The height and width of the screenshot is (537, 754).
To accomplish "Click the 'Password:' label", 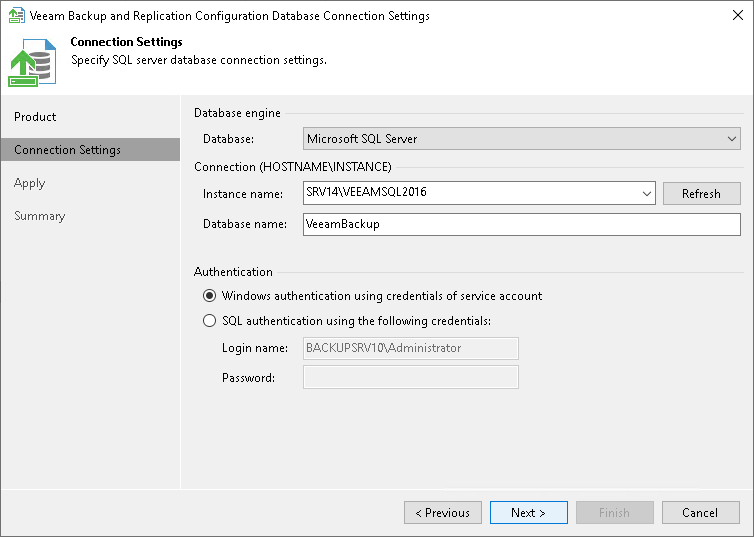I will (x=249, y=378).
